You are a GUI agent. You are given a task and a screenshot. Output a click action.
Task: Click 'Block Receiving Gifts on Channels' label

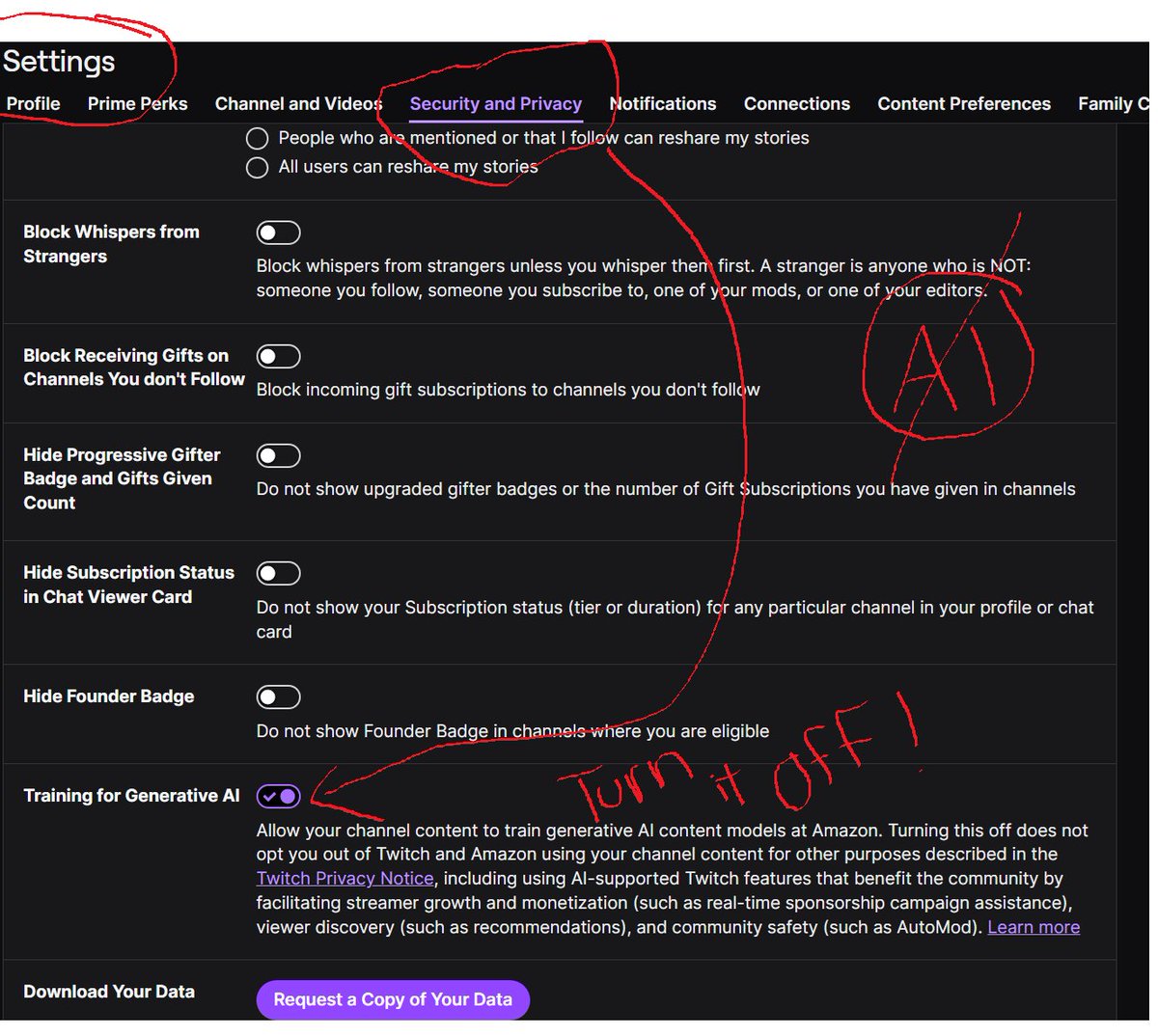tap(134, 368)
